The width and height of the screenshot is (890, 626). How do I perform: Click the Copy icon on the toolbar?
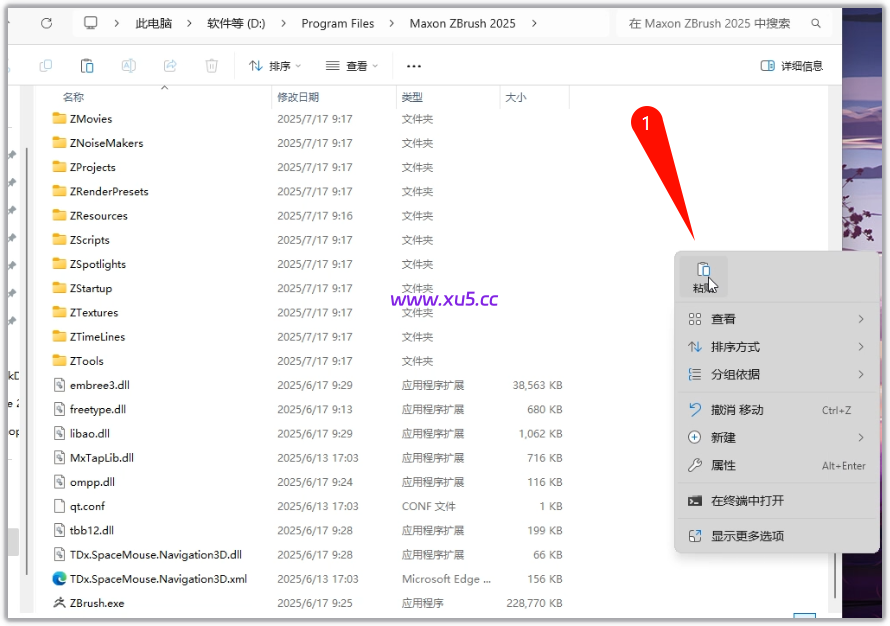pyautogui.click(x=45, y=64)
